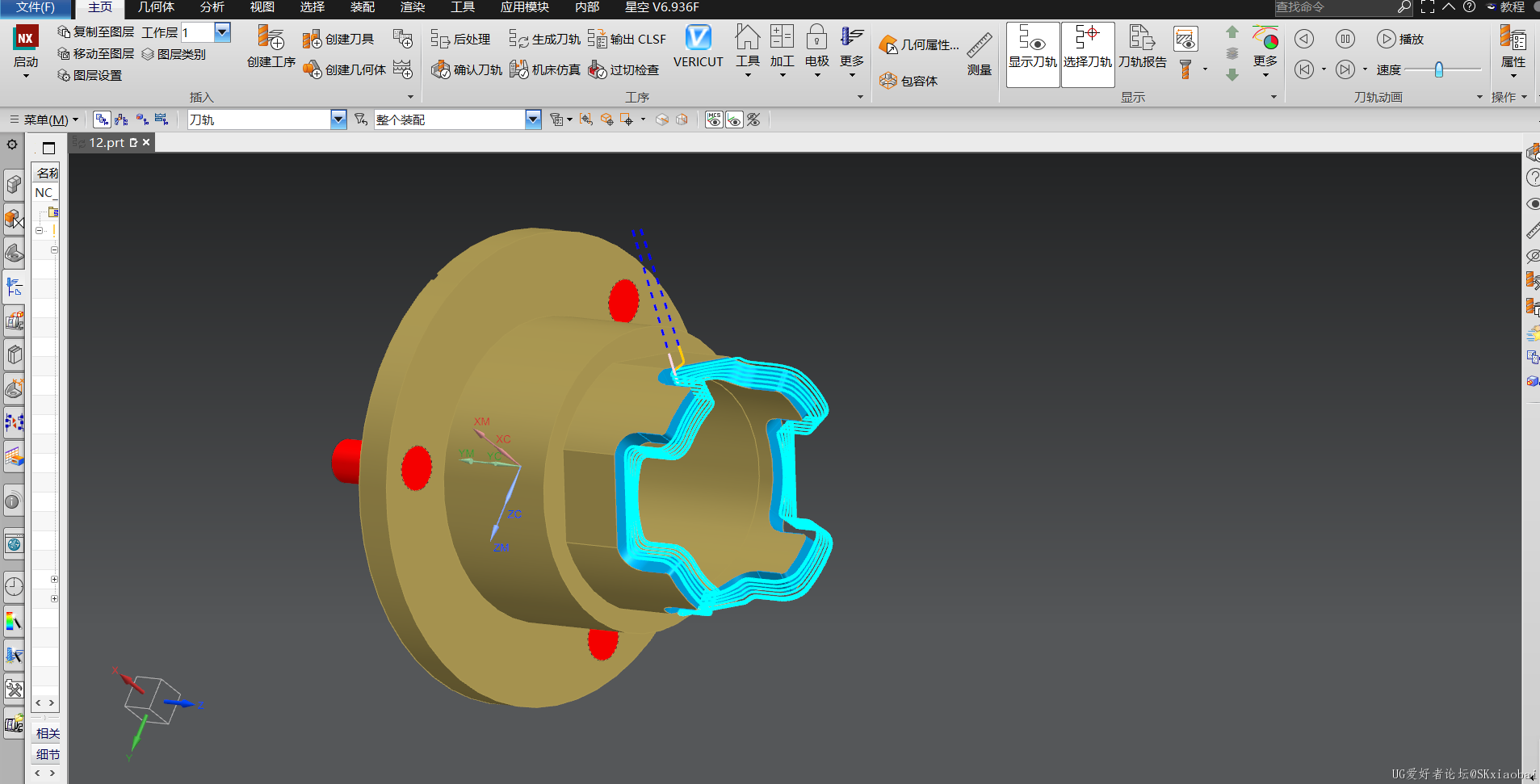Open the 刀轨 selection filter dropdown

tap(338, 119)
